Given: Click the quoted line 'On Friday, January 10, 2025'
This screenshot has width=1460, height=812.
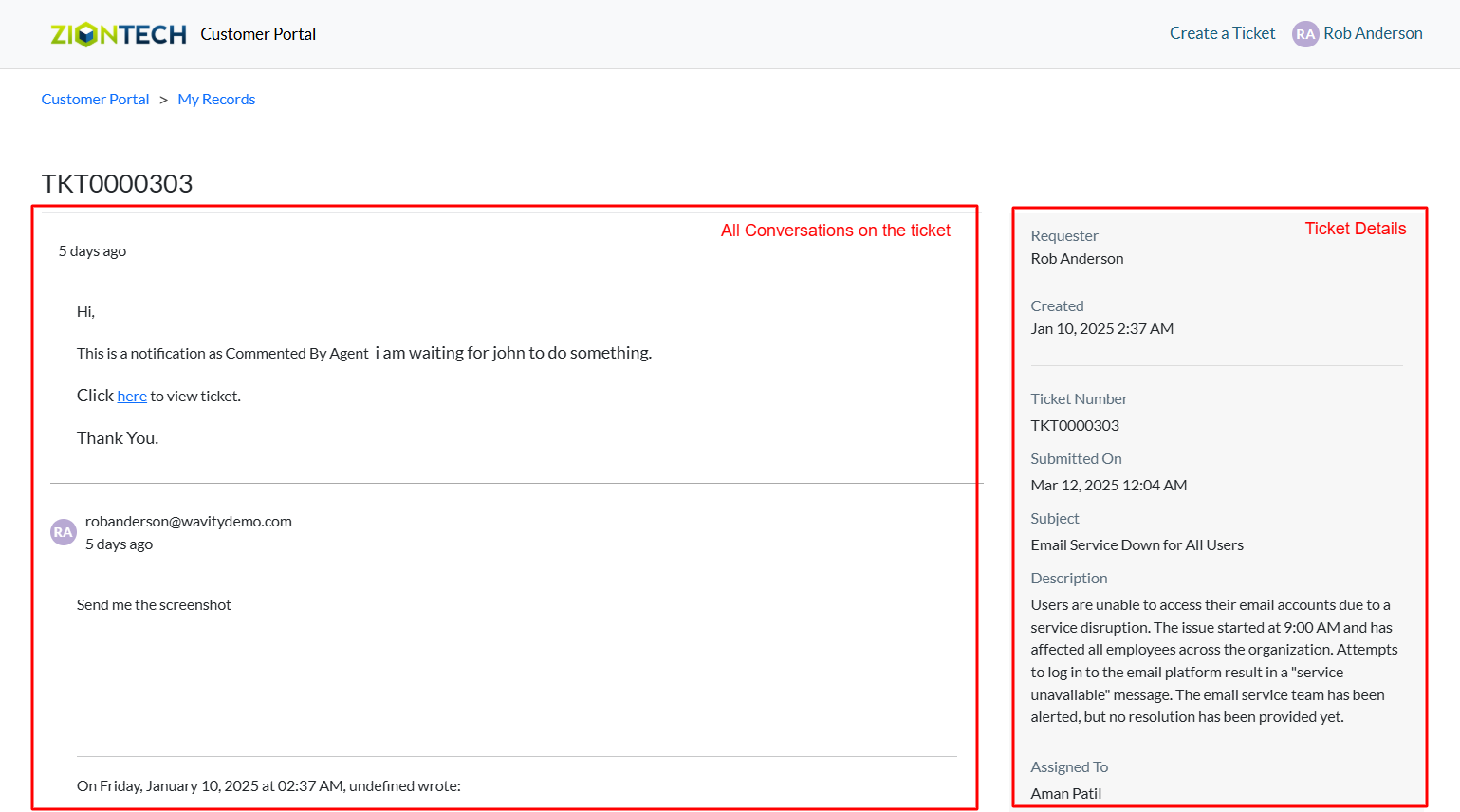Looking at the screenshot, I should coord(268,785).
